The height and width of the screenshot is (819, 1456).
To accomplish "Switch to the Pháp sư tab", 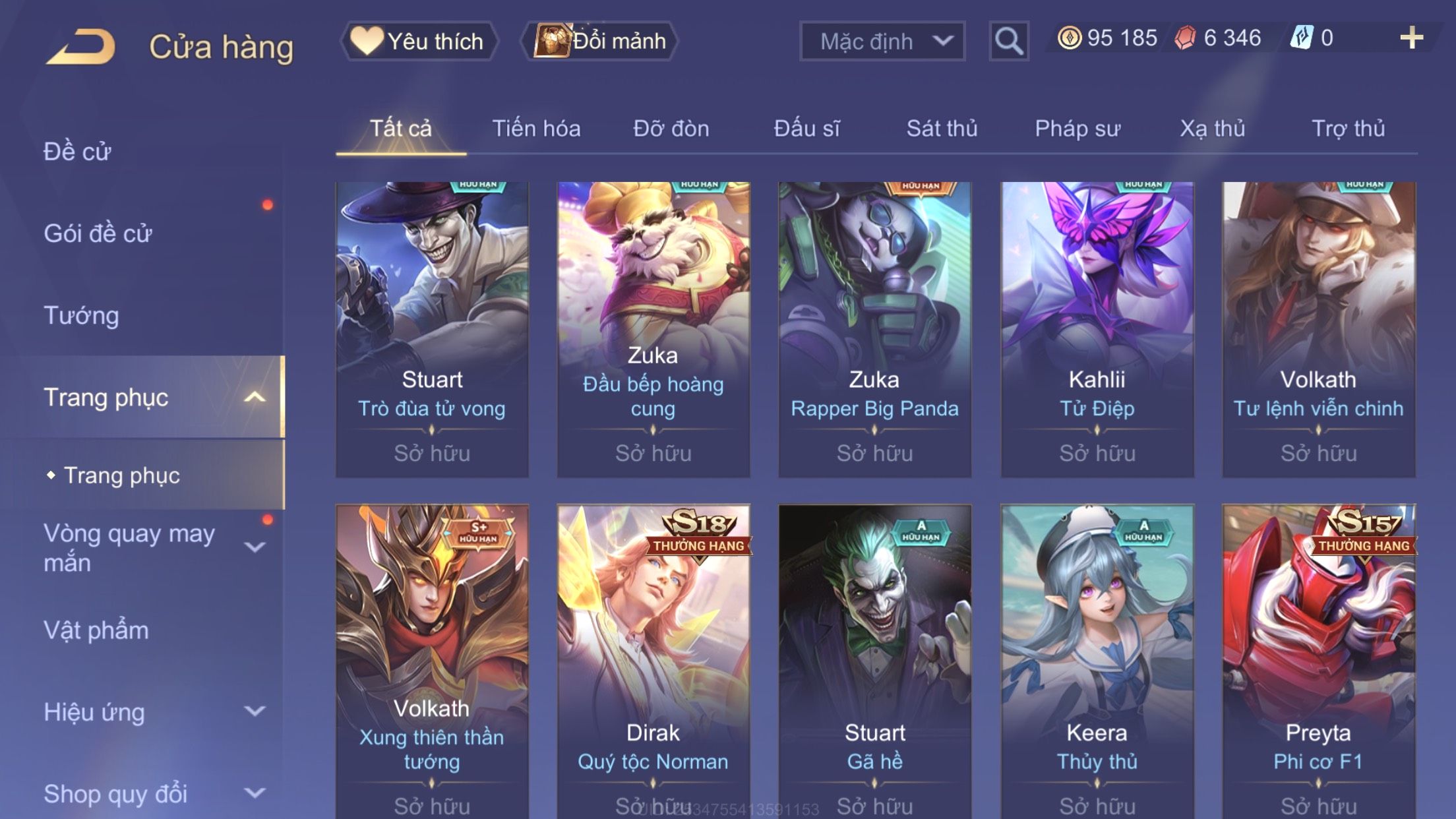I will (1077, 128).
